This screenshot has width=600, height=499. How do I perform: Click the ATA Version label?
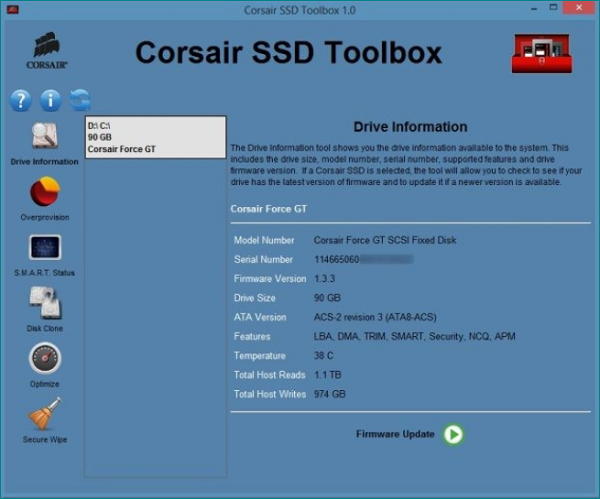click(x=260, y=317)
